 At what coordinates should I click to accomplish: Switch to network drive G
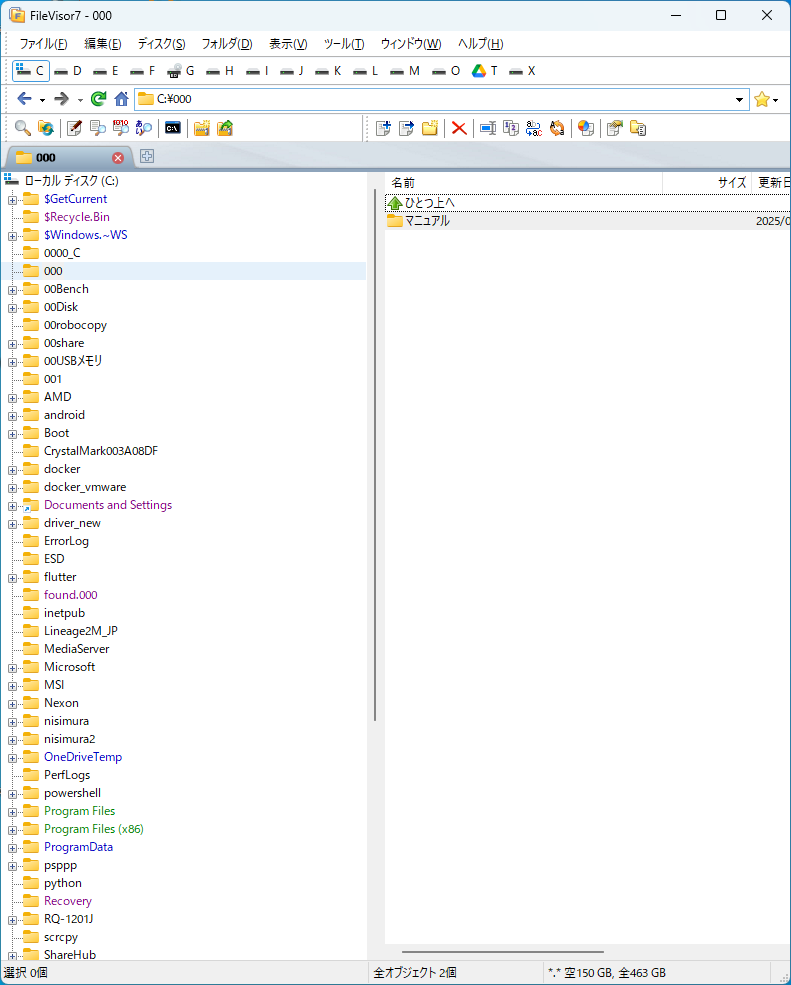[181, 71]
